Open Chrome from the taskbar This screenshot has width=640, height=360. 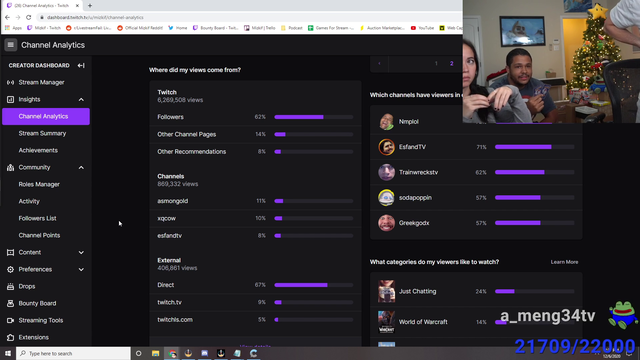(172, 353)
